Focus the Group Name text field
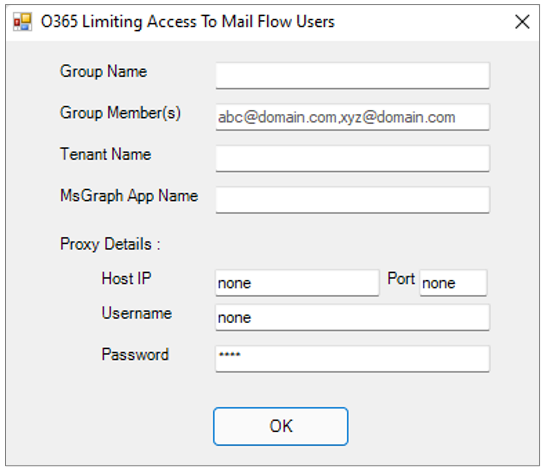 [352, 75]
